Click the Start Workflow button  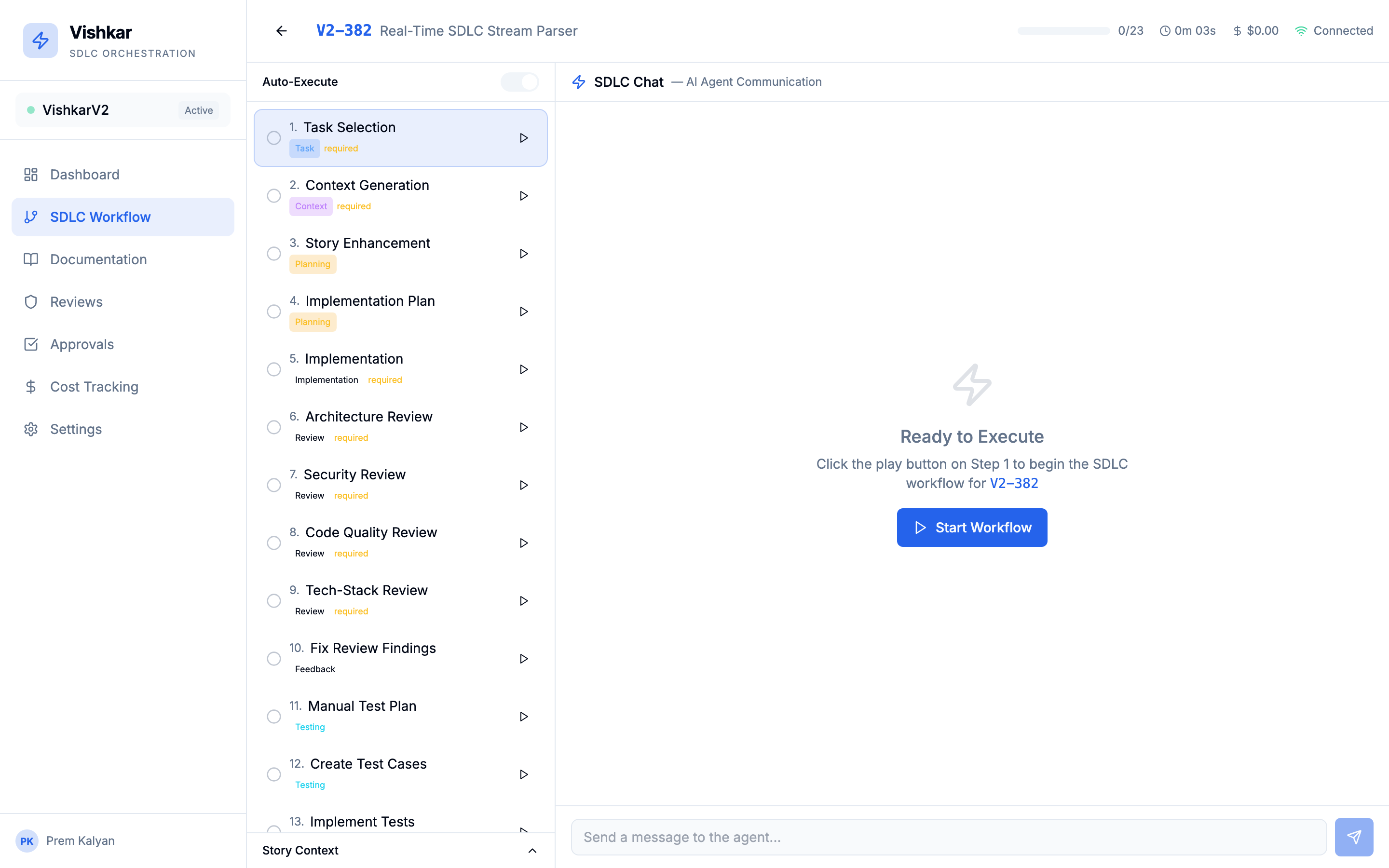pyautogui.click(x=971, y=527)
